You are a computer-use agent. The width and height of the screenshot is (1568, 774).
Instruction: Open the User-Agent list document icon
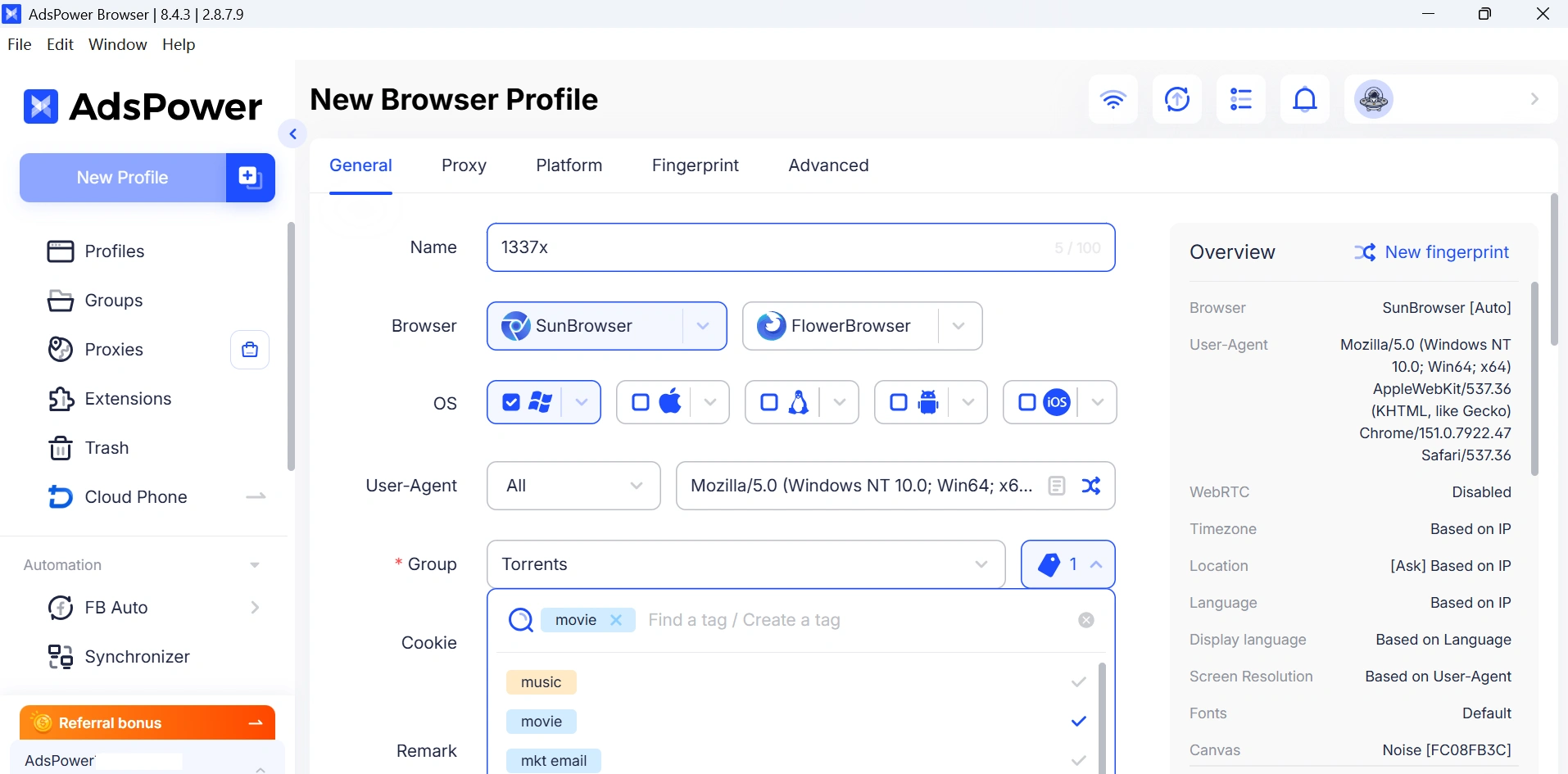pyautogui.click(x=1057, y=486)
